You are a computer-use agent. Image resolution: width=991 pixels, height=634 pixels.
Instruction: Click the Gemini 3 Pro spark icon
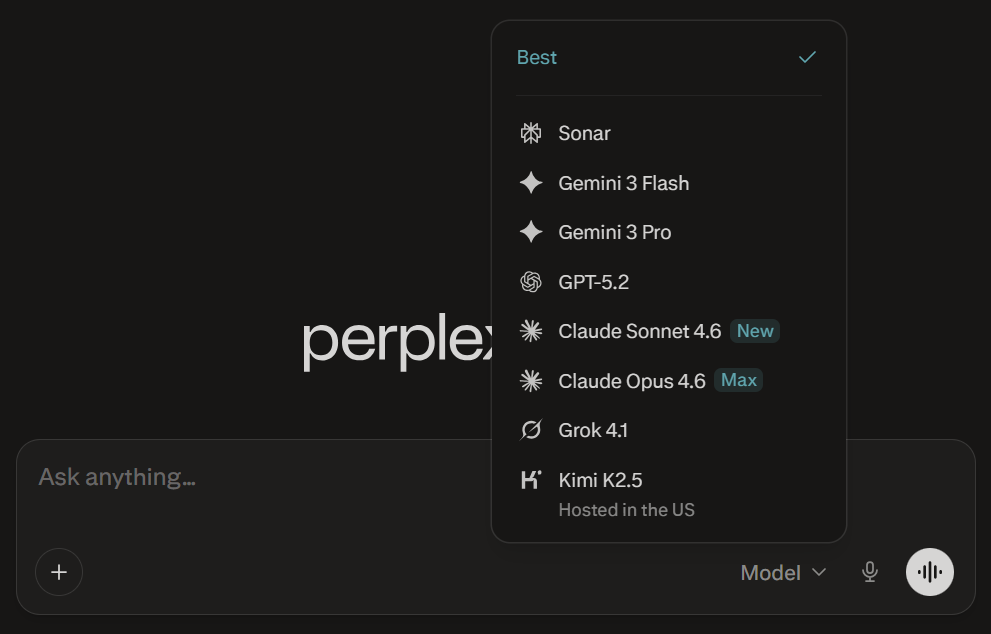[531, 232]
